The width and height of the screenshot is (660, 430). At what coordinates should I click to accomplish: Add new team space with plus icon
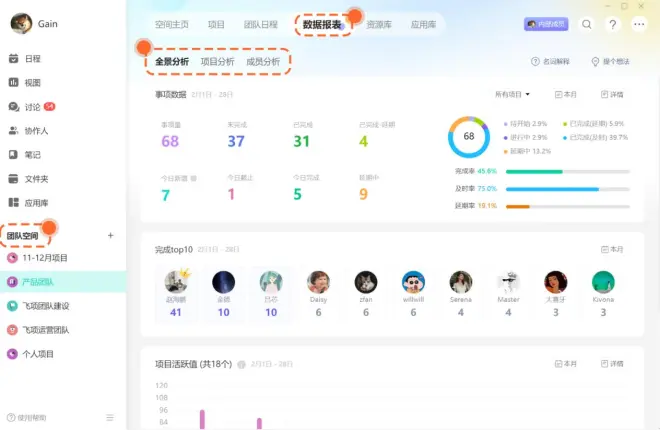(110, 235)
